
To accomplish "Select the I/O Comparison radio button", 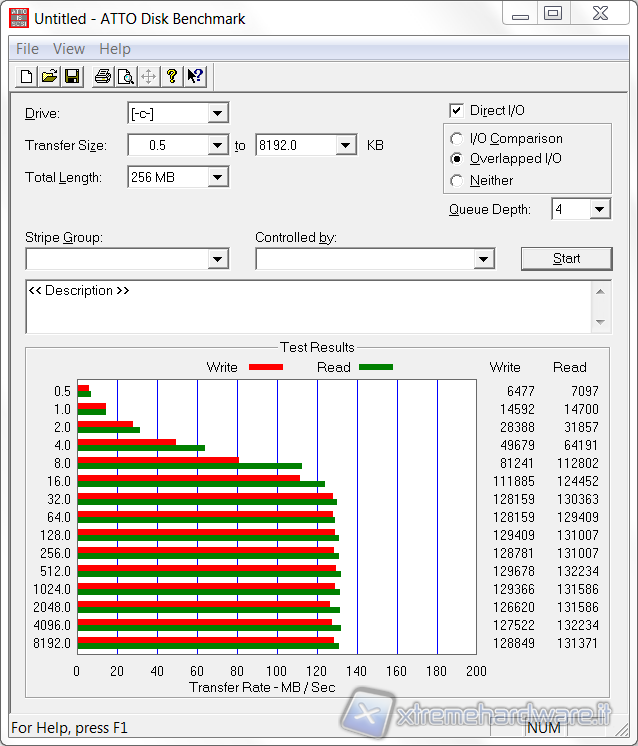I will click(x=457, y=139).
